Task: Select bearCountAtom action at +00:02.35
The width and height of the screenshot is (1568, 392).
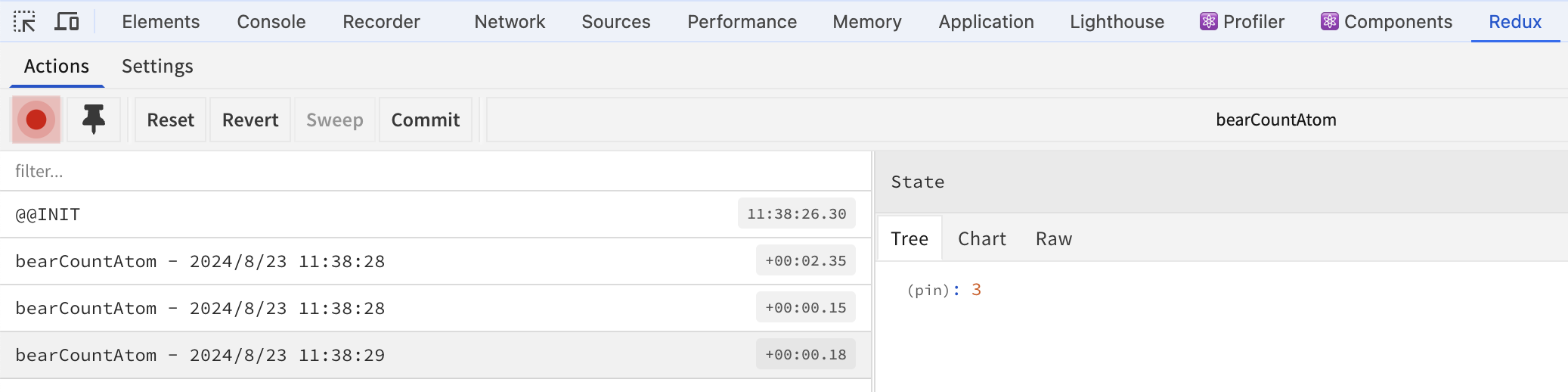Action: point(435,261)
